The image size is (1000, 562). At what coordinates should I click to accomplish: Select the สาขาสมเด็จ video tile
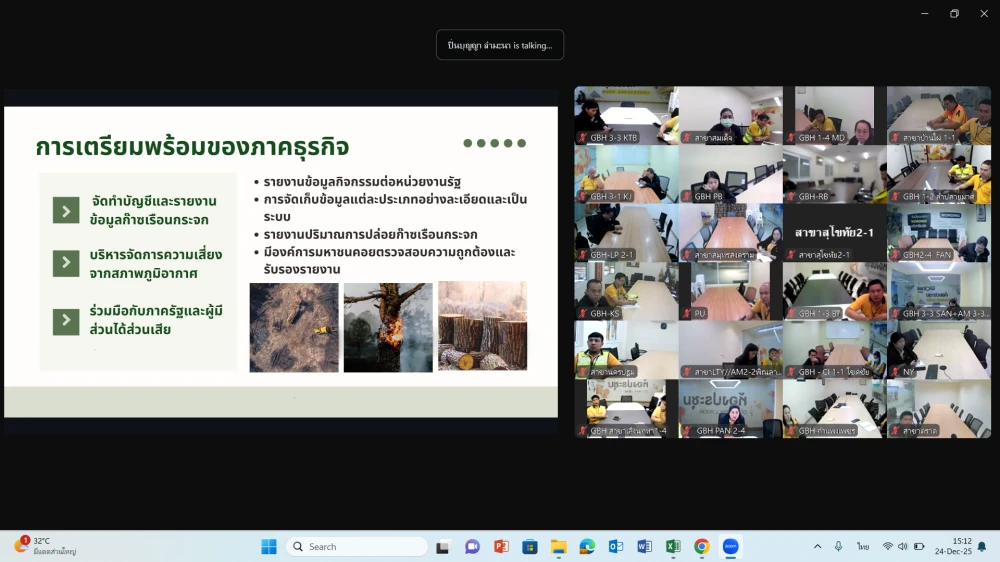(x=731, y=115)
